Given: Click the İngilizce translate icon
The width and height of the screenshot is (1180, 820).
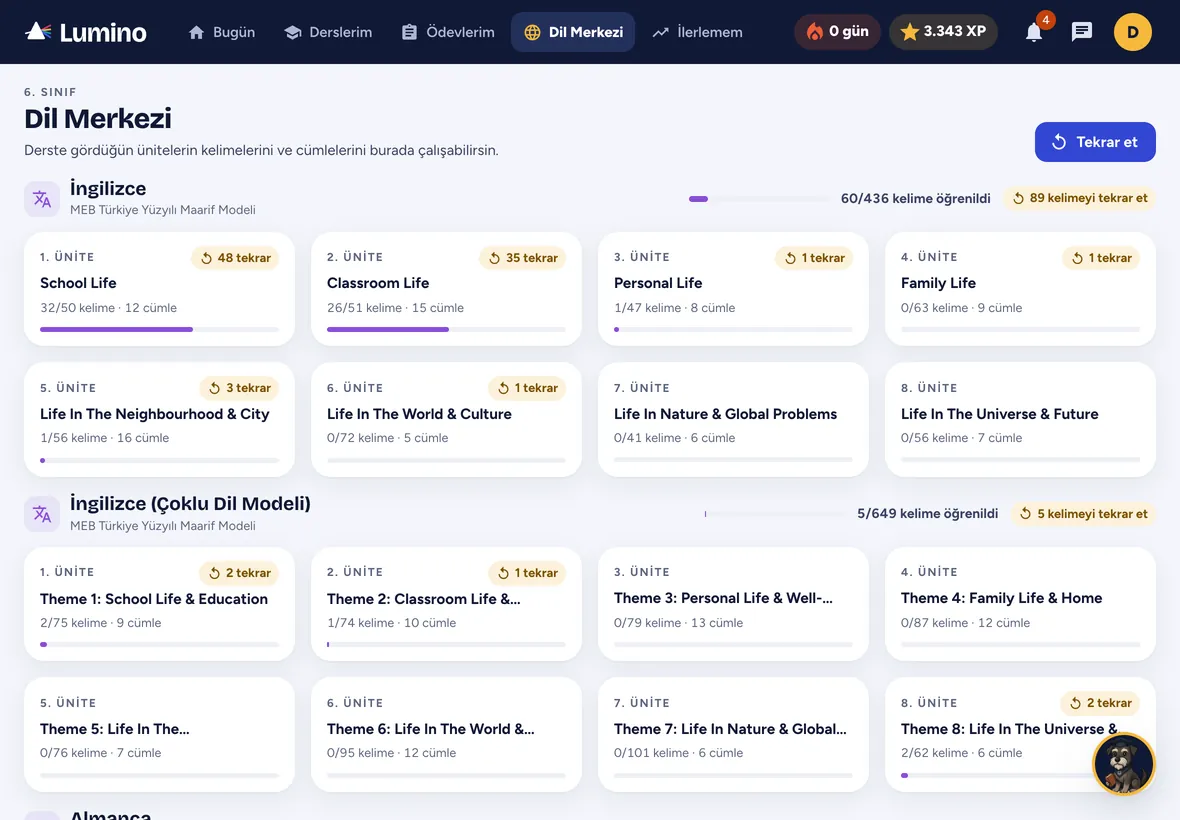Looking at the screenshot, I should pos(42,199).
